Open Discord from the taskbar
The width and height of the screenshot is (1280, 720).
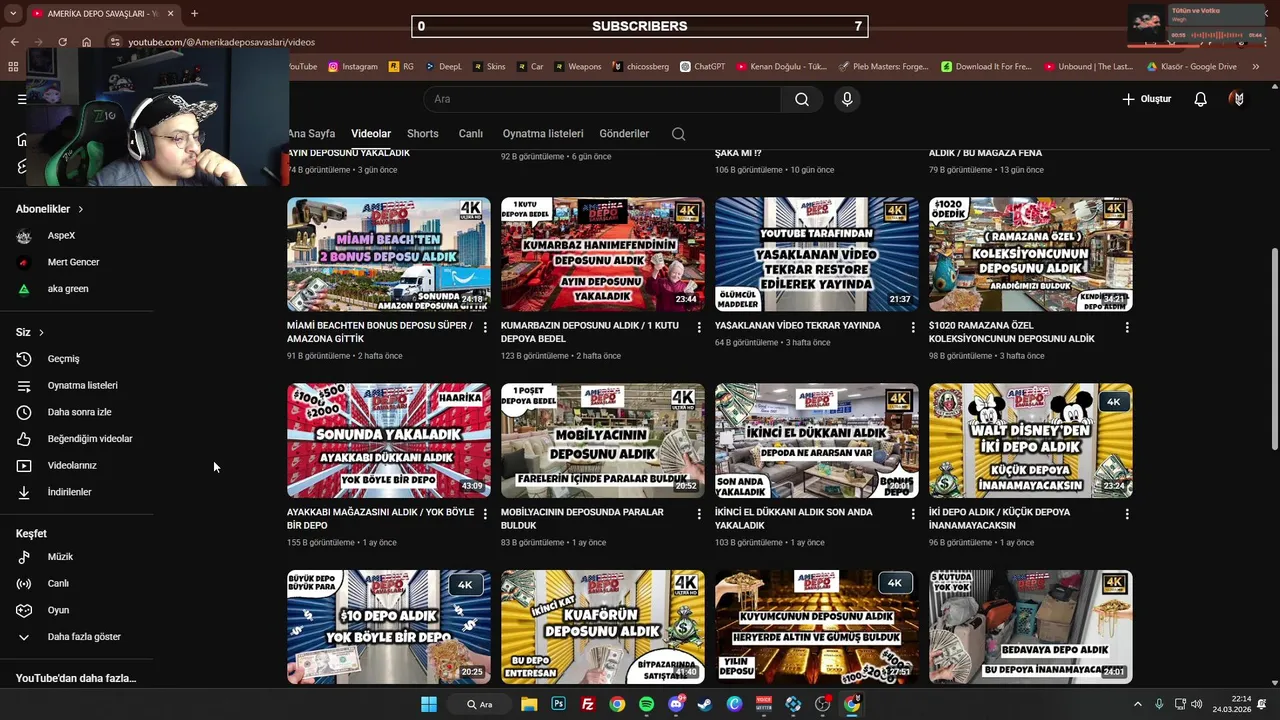[676, 704]
